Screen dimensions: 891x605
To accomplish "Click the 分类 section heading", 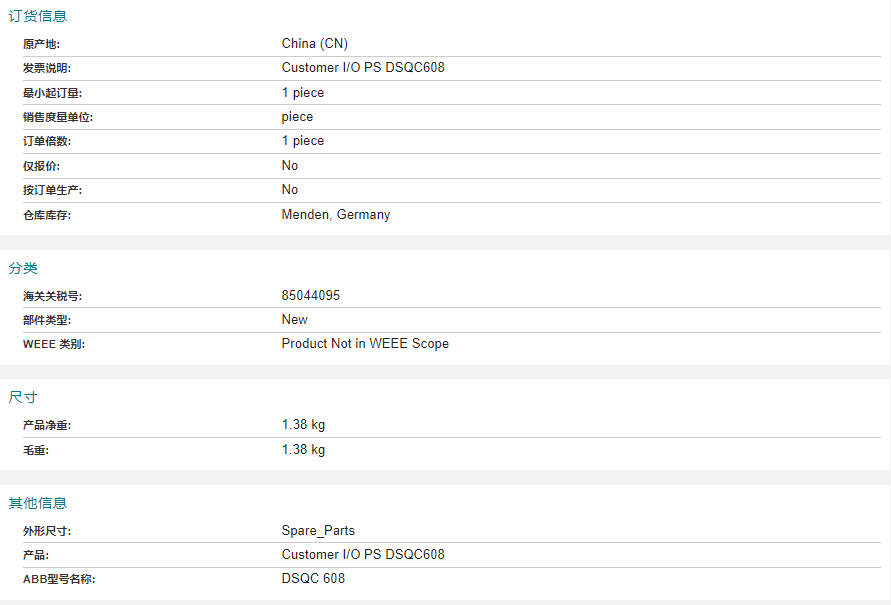I will pos(23,268).
